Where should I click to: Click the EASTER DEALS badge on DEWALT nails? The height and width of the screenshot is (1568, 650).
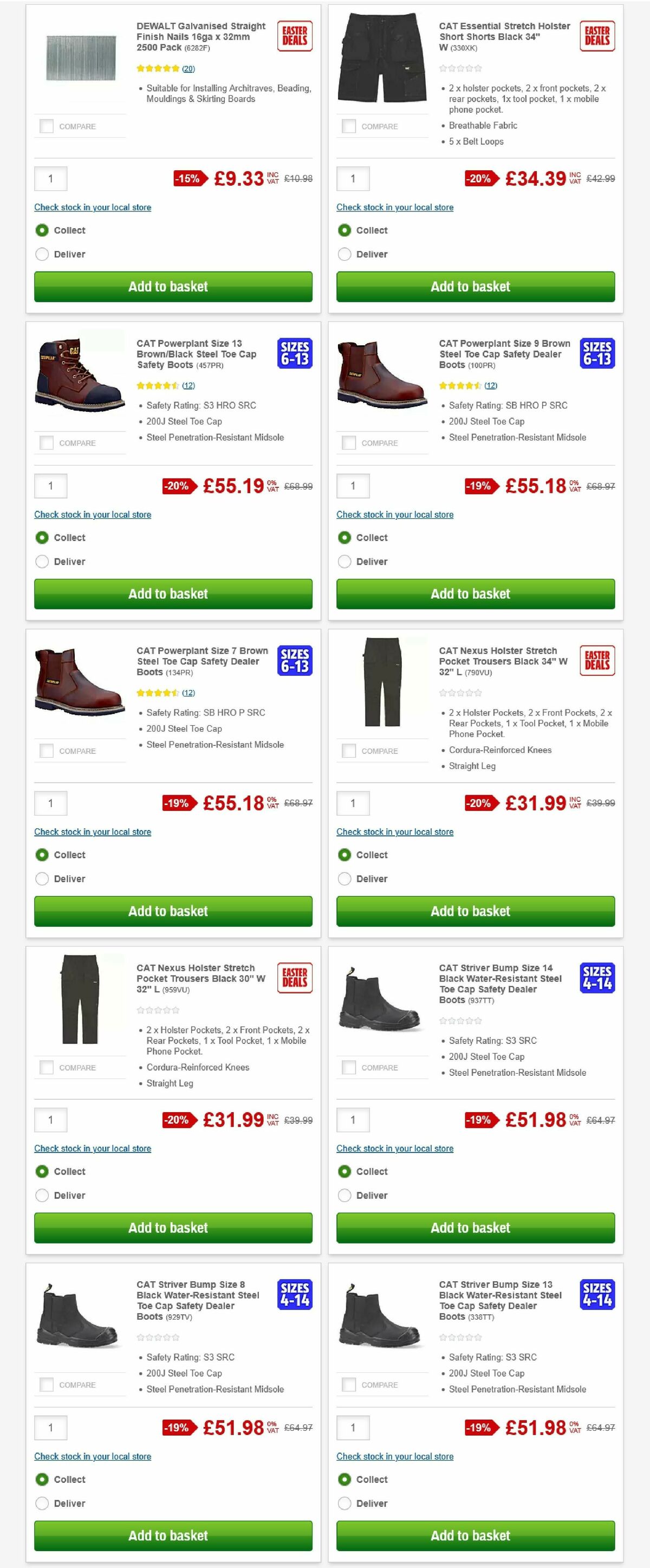294,35
